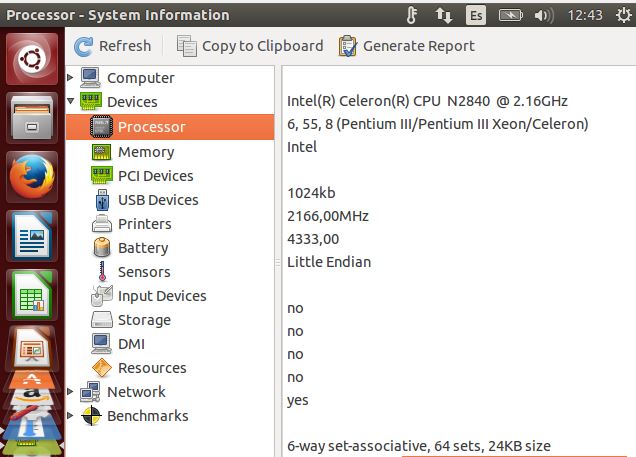The image size is (636, 457).
Task: Collapse the Devices tree node
Action: pos(70,102)
